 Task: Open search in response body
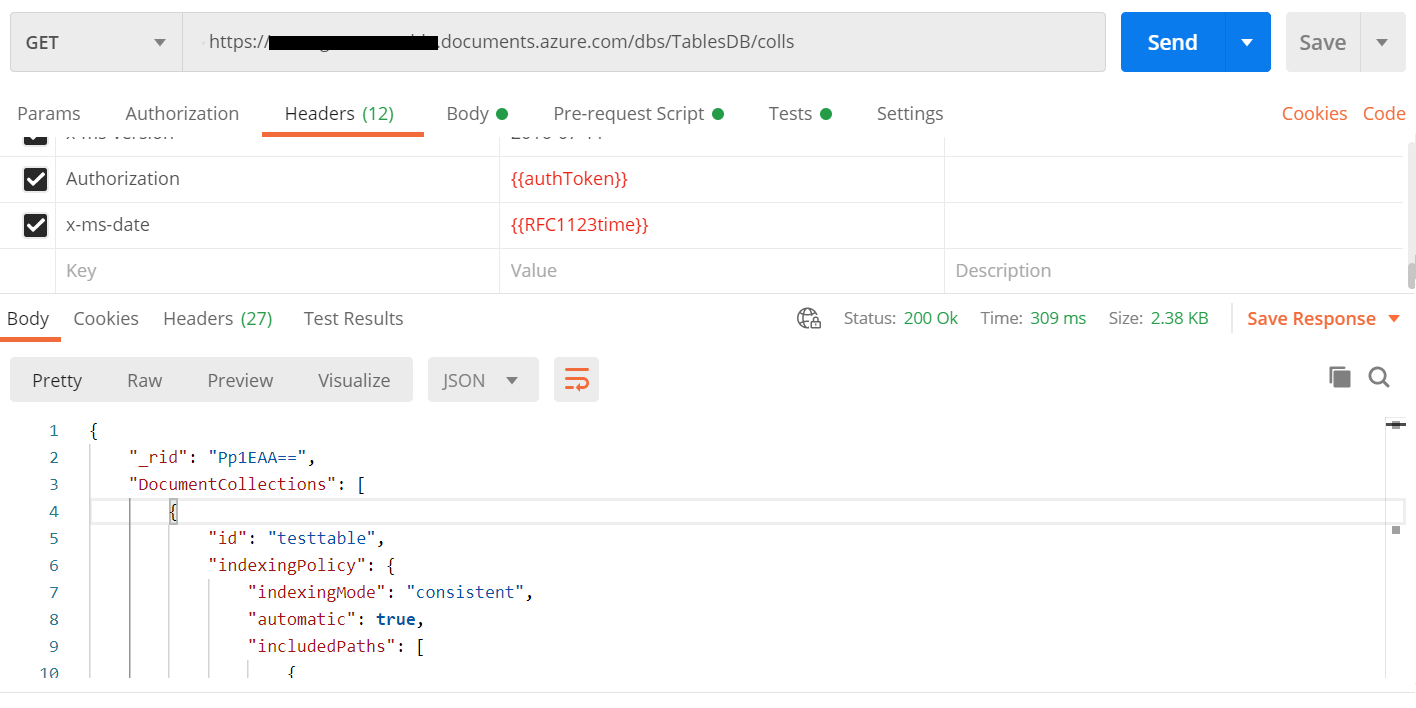click(1379, 377)
